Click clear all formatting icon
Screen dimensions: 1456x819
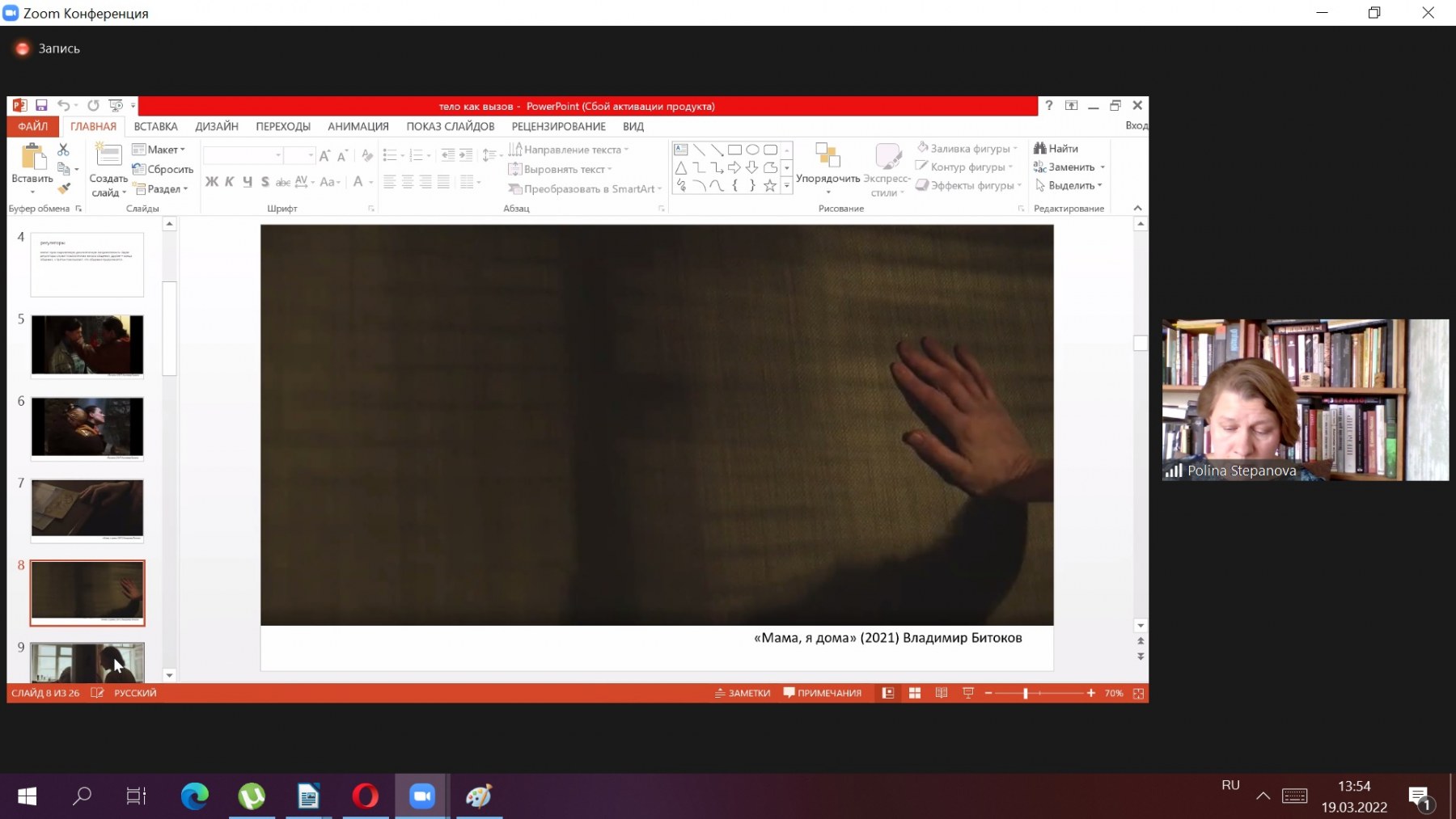[x=367, y=155]
